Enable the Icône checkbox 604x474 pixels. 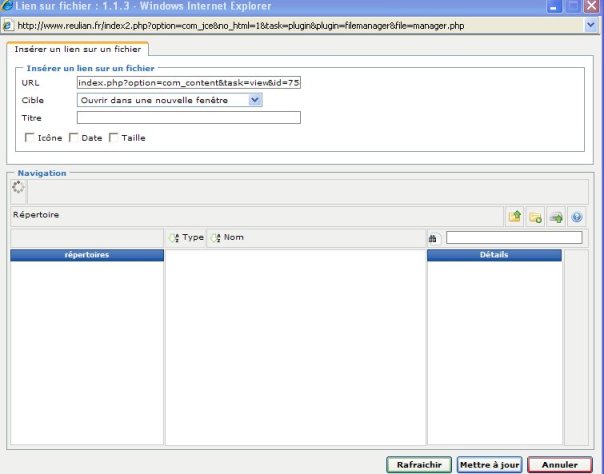tap(29, 137)
